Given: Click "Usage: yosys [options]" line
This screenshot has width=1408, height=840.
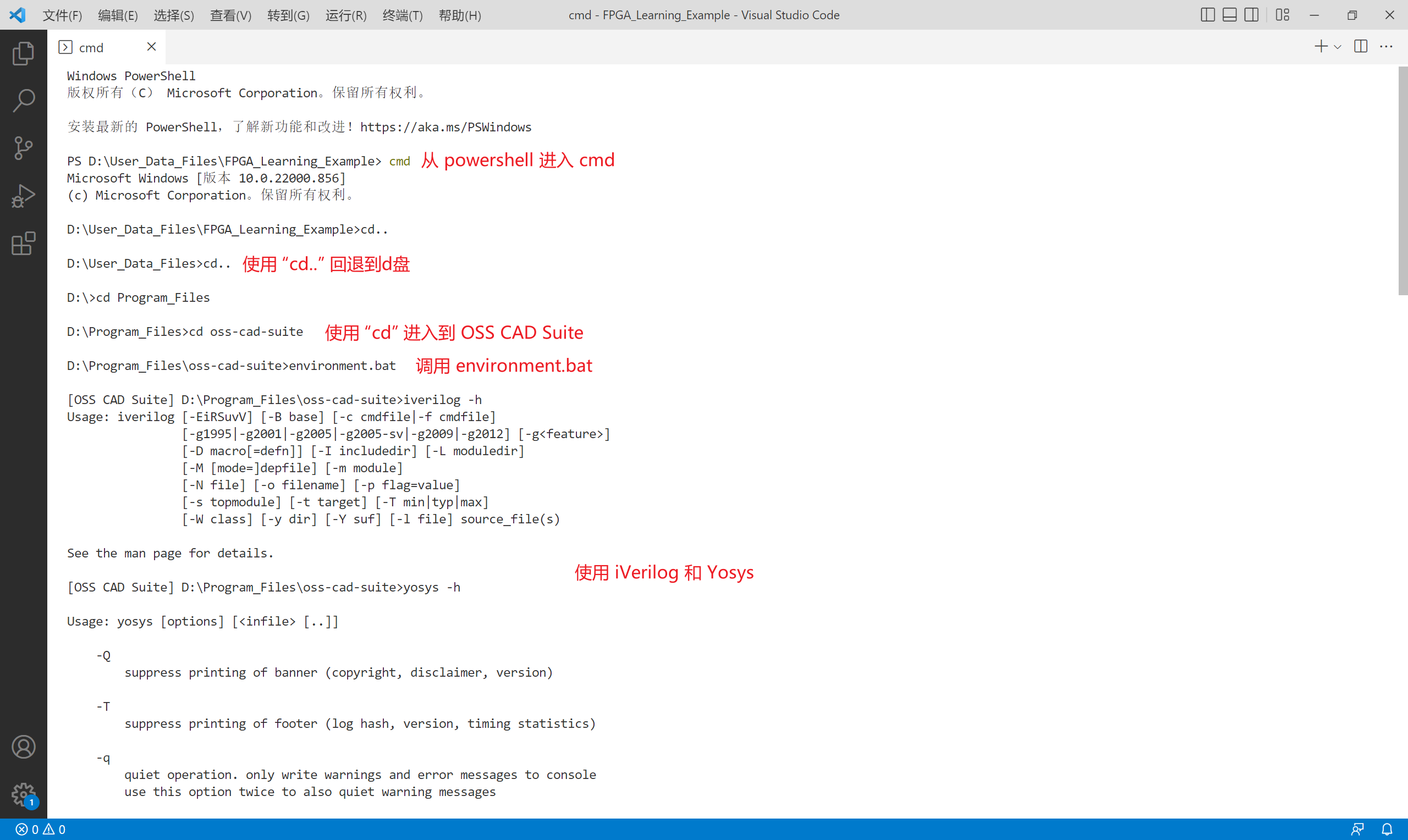Looking at the screenshot, I should (x=203, y=622).
